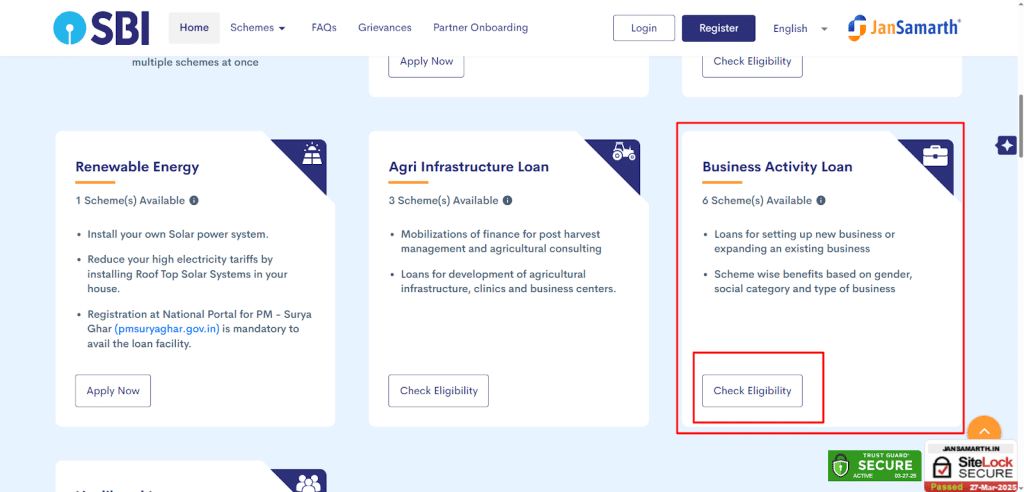1024x492 pixels.
Task: Click the SBI logo
Action: pos(103,28)
